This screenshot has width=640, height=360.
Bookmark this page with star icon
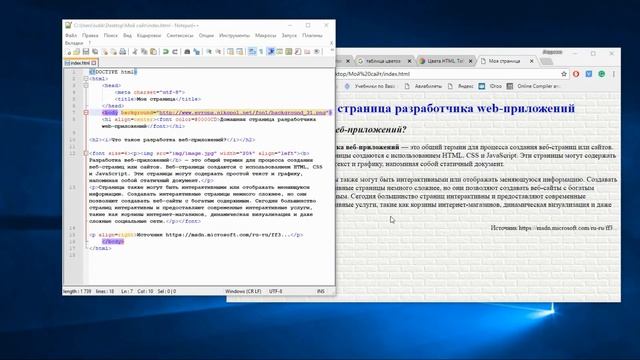pos(564,74)
